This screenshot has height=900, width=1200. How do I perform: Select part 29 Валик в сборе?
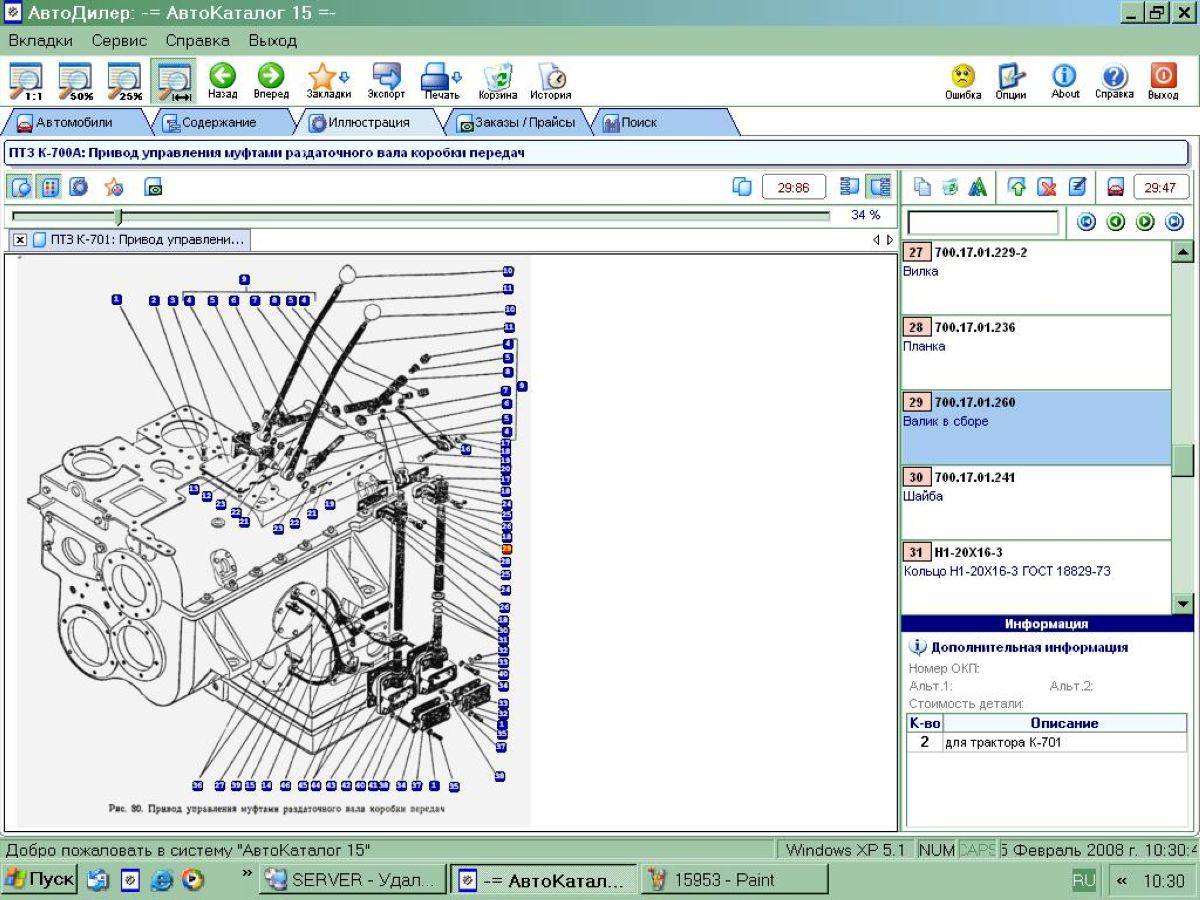(1036, 427)
